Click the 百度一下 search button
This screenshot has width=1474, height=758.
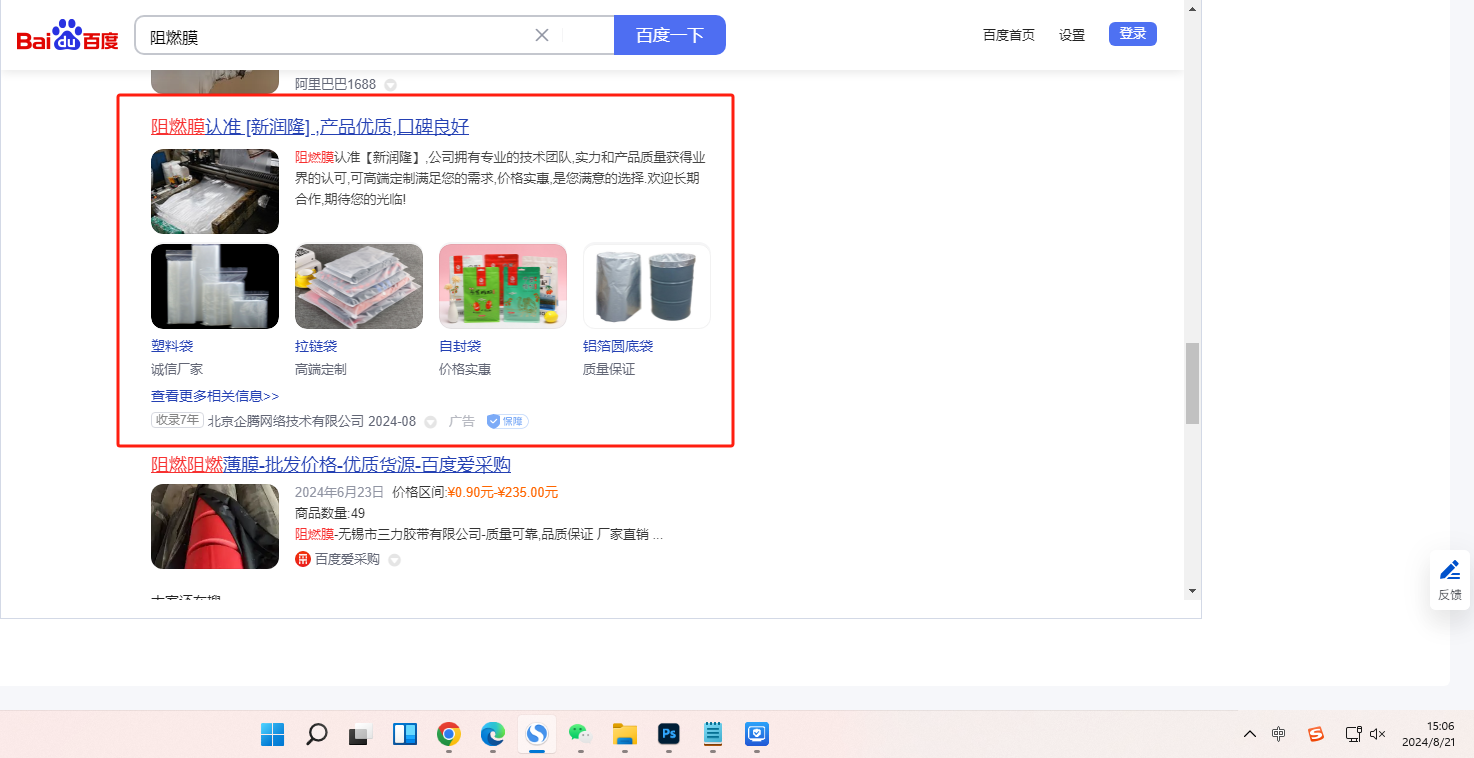pyautogui.click(x=670, y=35)
